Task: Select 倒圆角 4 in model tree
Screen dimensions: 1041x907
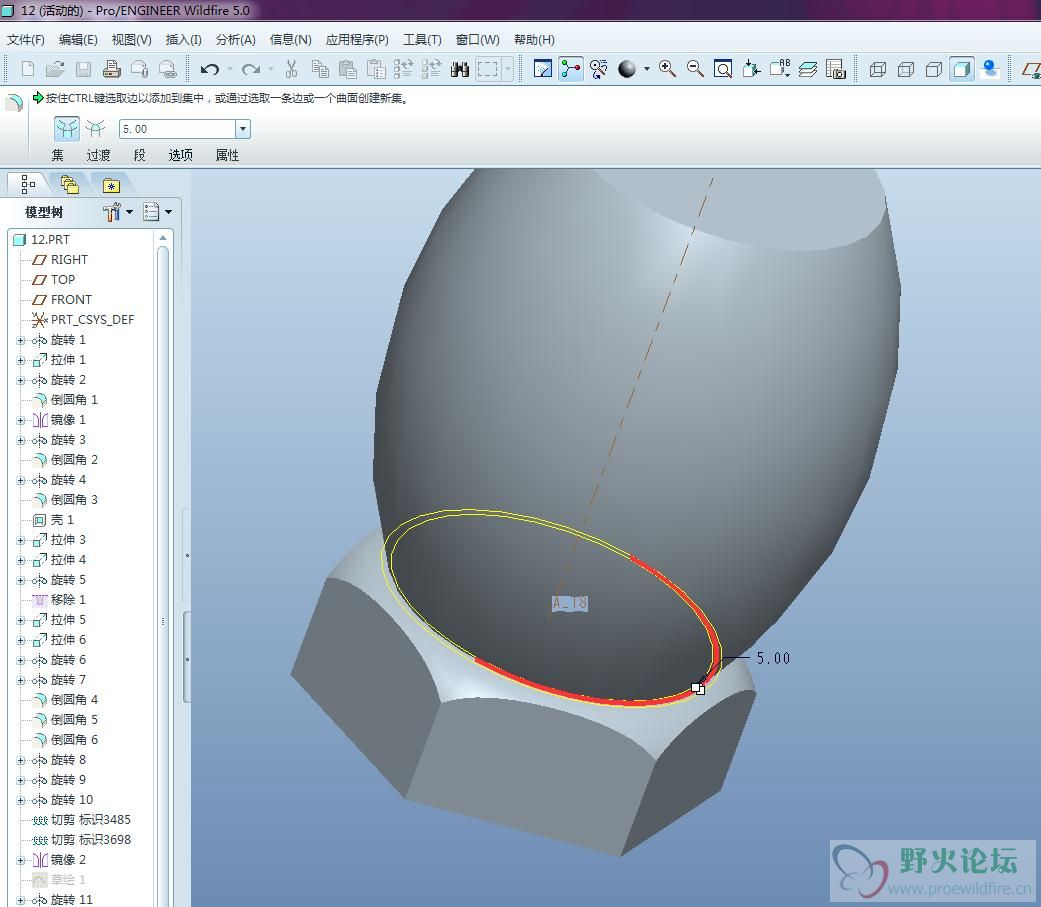Action: 74,700
